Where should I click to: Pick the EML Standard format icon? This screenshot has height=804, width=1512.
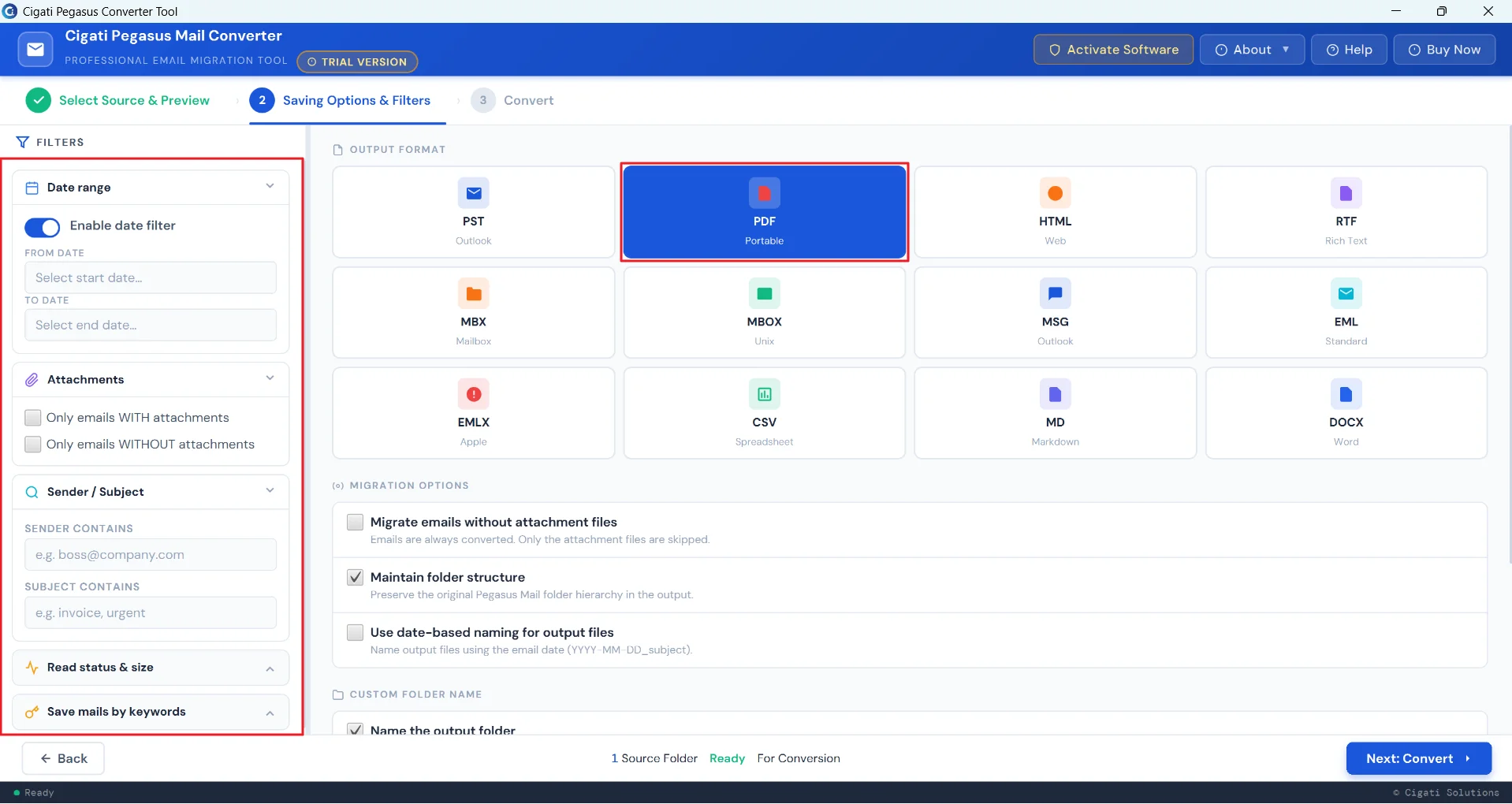[1346, 294]
